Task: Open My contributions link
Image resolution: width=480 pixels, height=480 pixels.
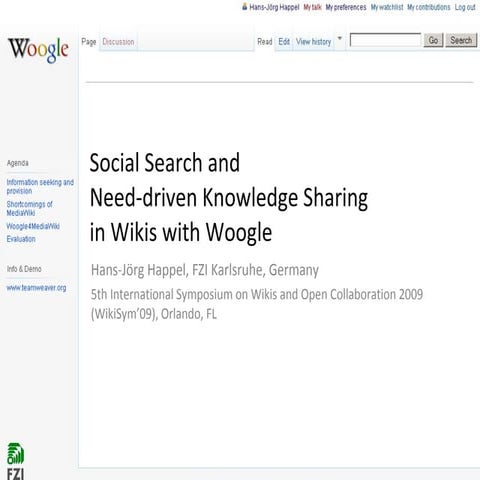Action: tap(429, 7)
